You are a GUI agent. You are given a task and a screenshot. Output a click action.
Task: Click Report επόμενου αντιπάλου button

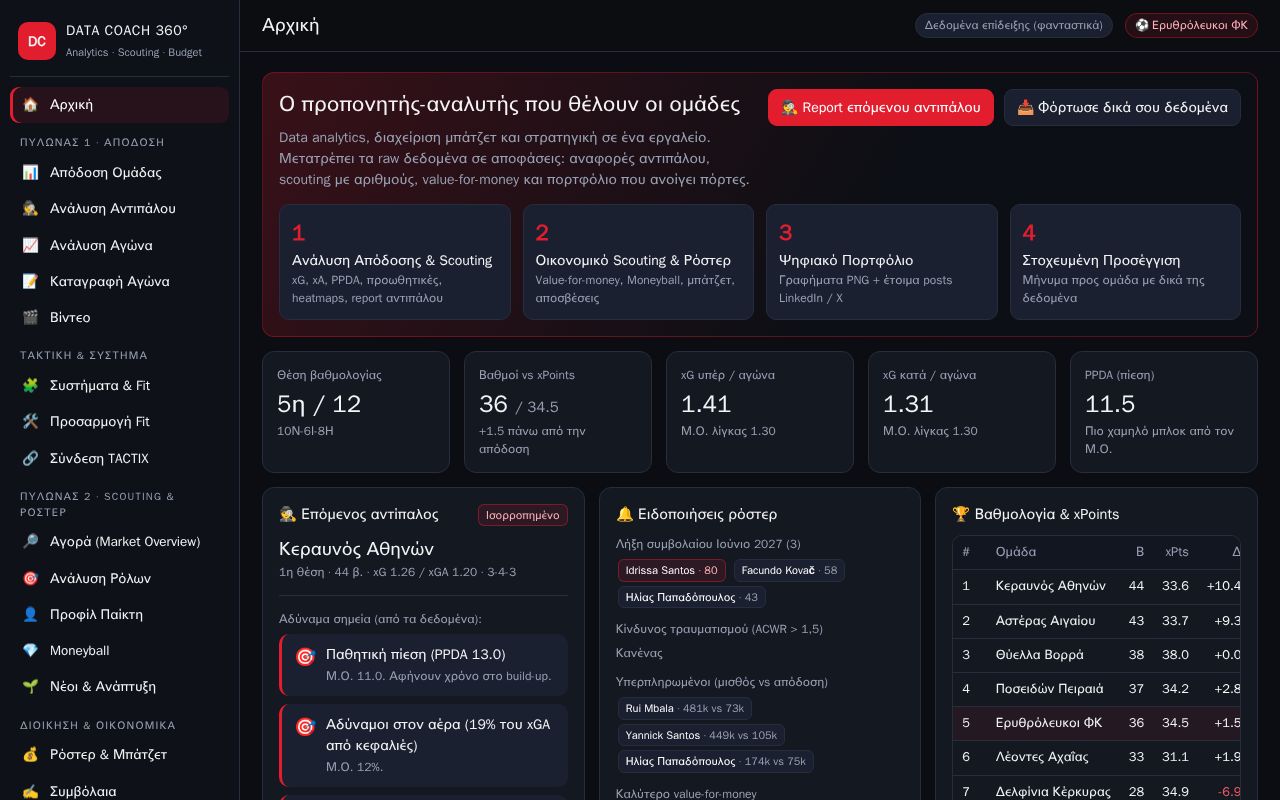tap(881, 107)
